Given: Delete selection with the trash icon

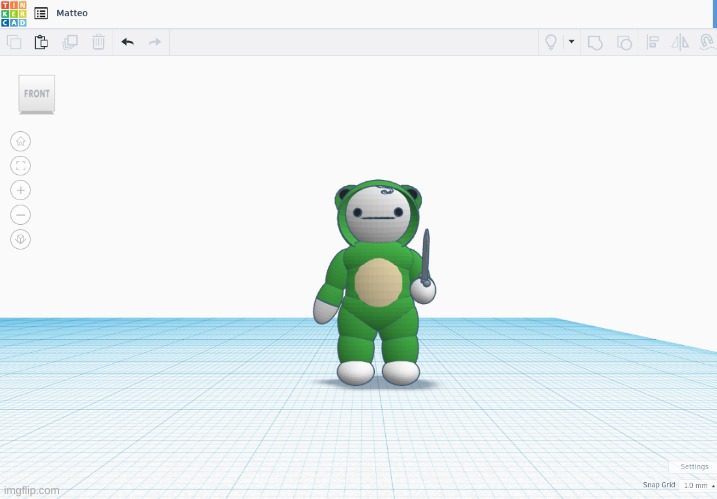Looking at the screenshot, I should pos(98,42).
